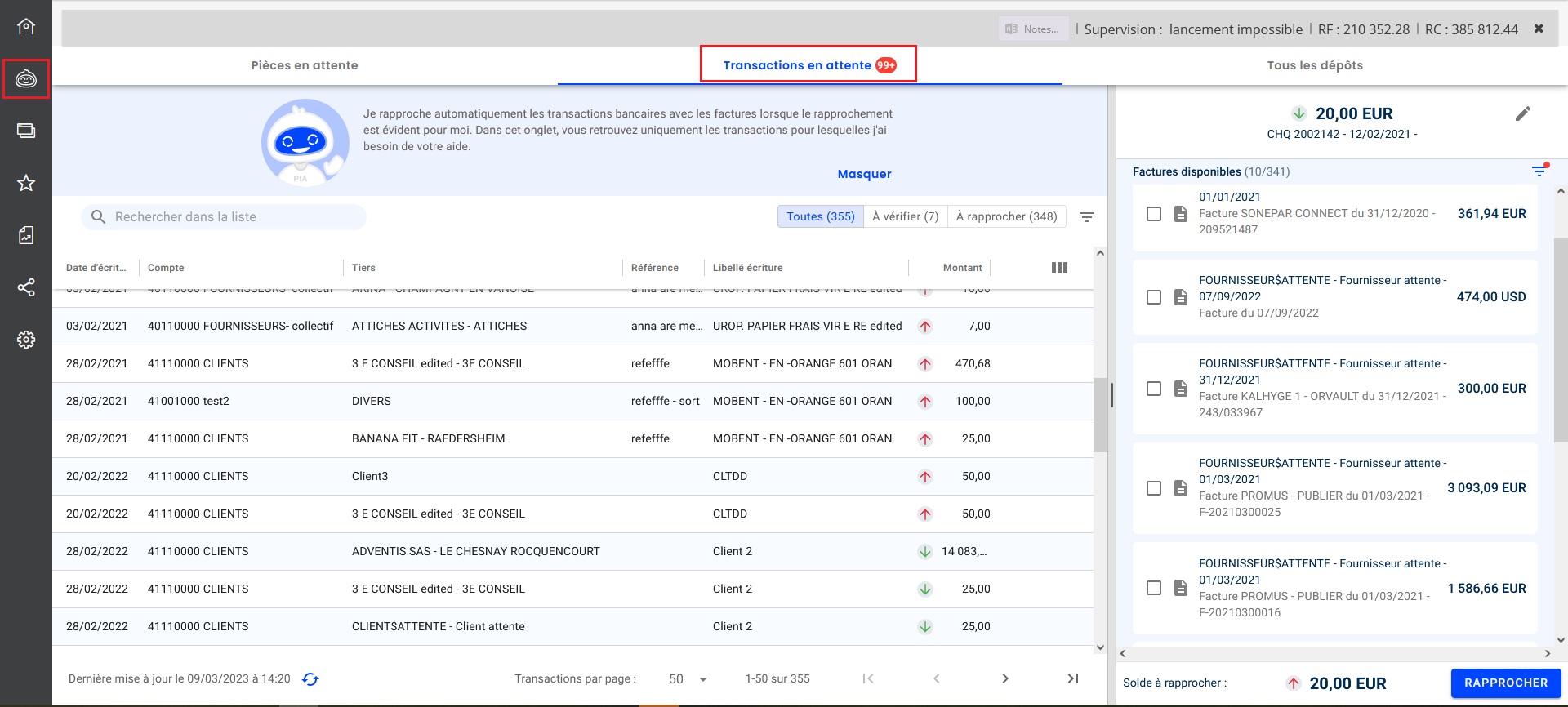Open the cards stack sidebar icon
Image resolution: width=1568 pixels, height=707 pixels.
[26, 131]
